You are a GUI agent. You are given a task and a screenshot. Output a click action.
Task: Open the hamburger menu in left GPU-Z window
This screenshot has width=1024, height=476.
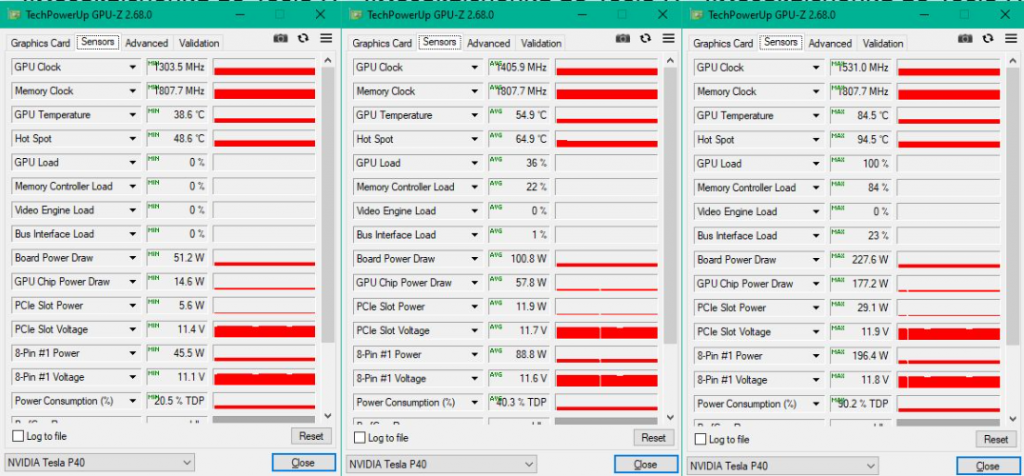coord(326,38)
